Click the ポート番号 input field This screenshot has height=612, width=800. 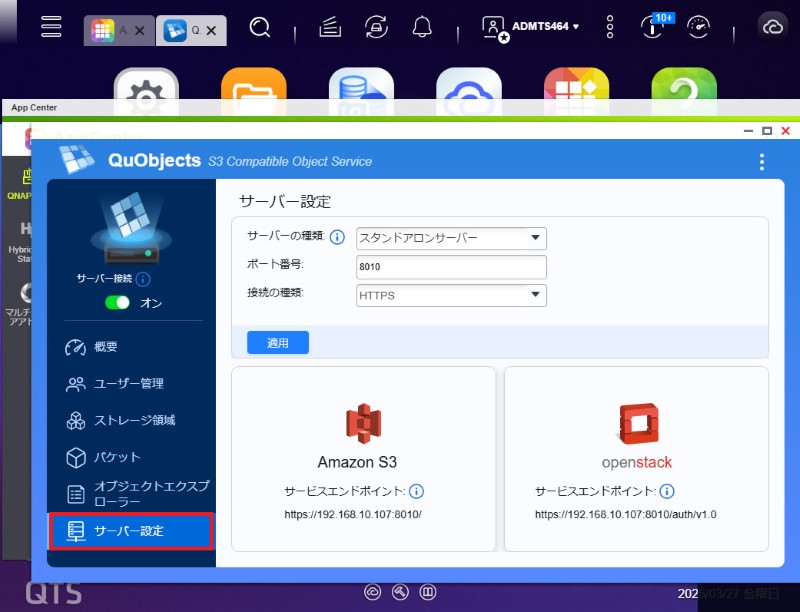(451, 267)
